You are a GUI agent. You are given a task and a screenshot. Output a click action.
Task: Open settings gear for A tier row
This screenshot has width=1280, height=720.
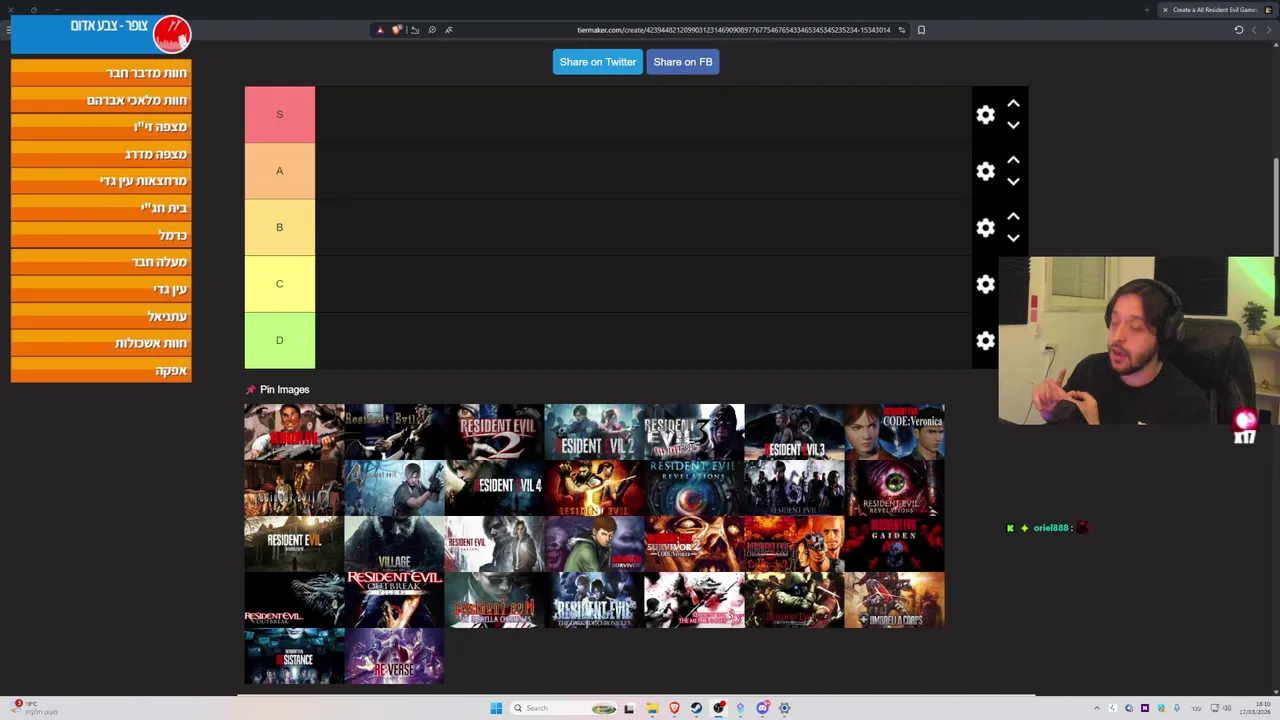pyautogui.click(x=985, y=171)
